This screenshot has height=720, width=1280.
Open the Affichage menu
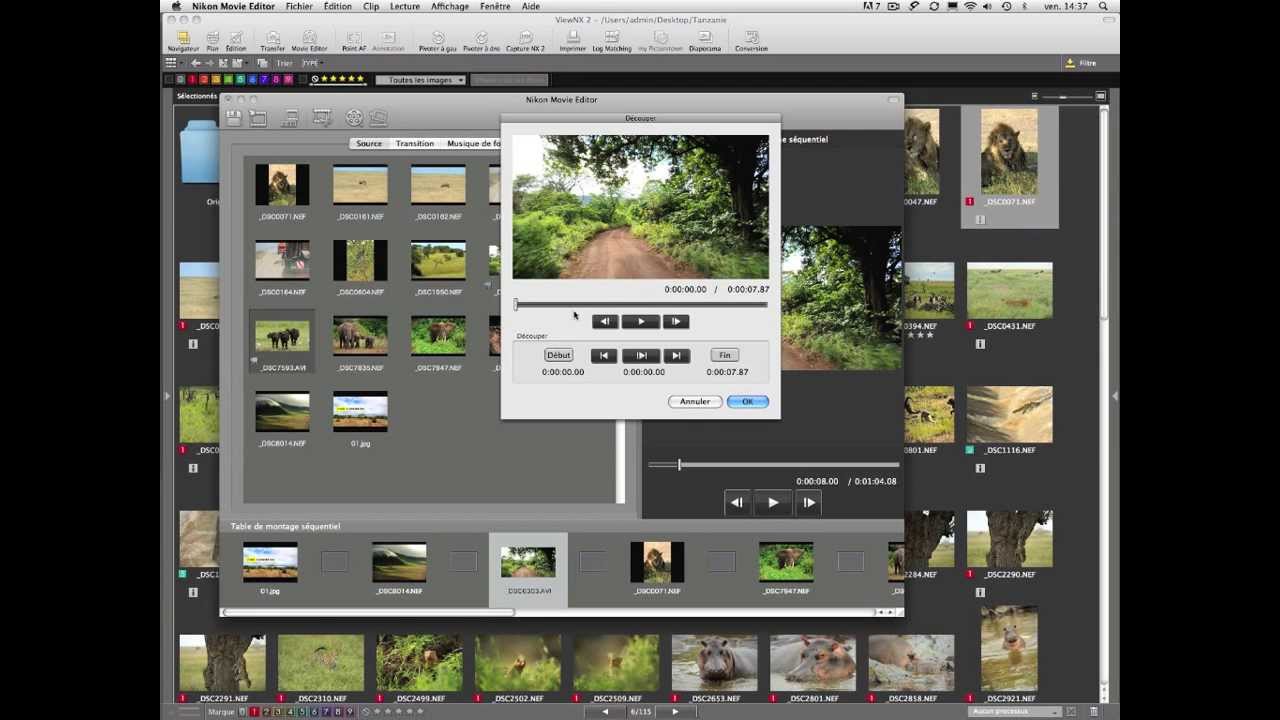[450, 6]
